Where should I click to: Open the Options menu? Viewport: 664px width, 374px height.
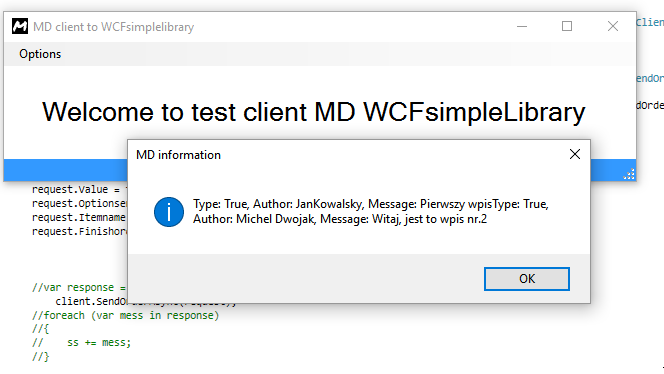[40, 54]
